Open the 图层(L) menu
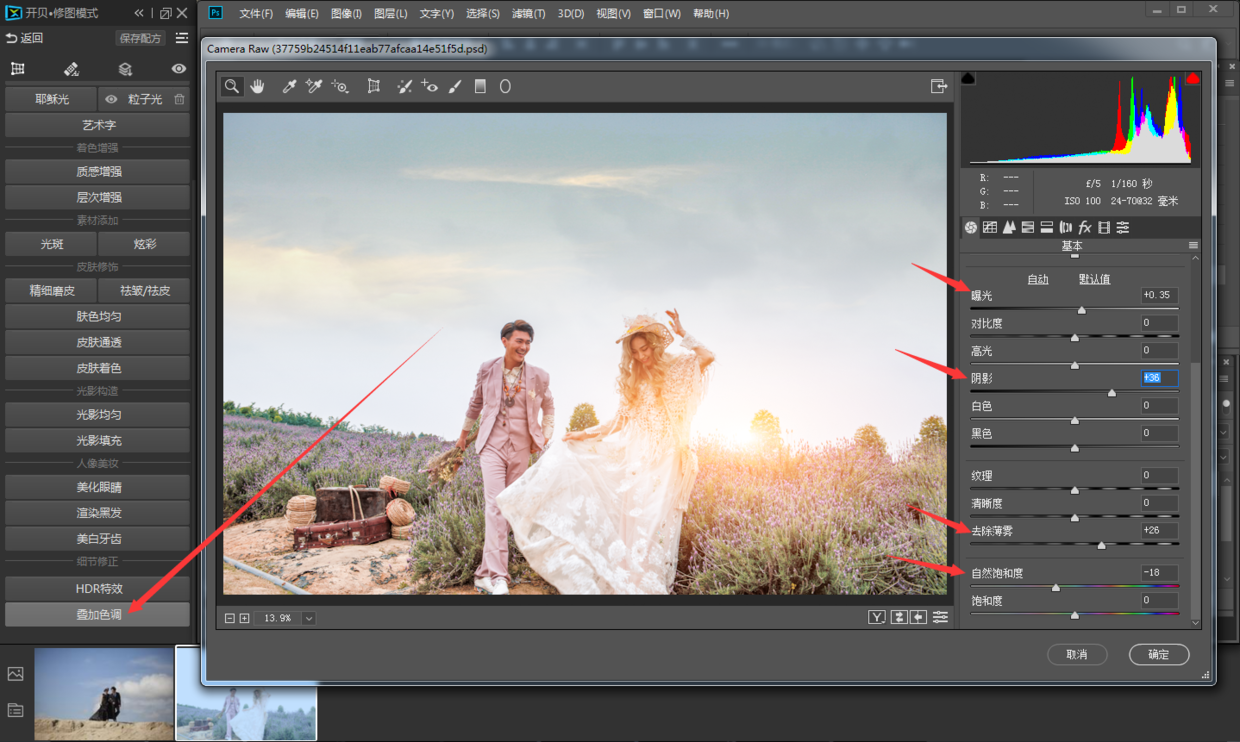 (x=390, y=14)
